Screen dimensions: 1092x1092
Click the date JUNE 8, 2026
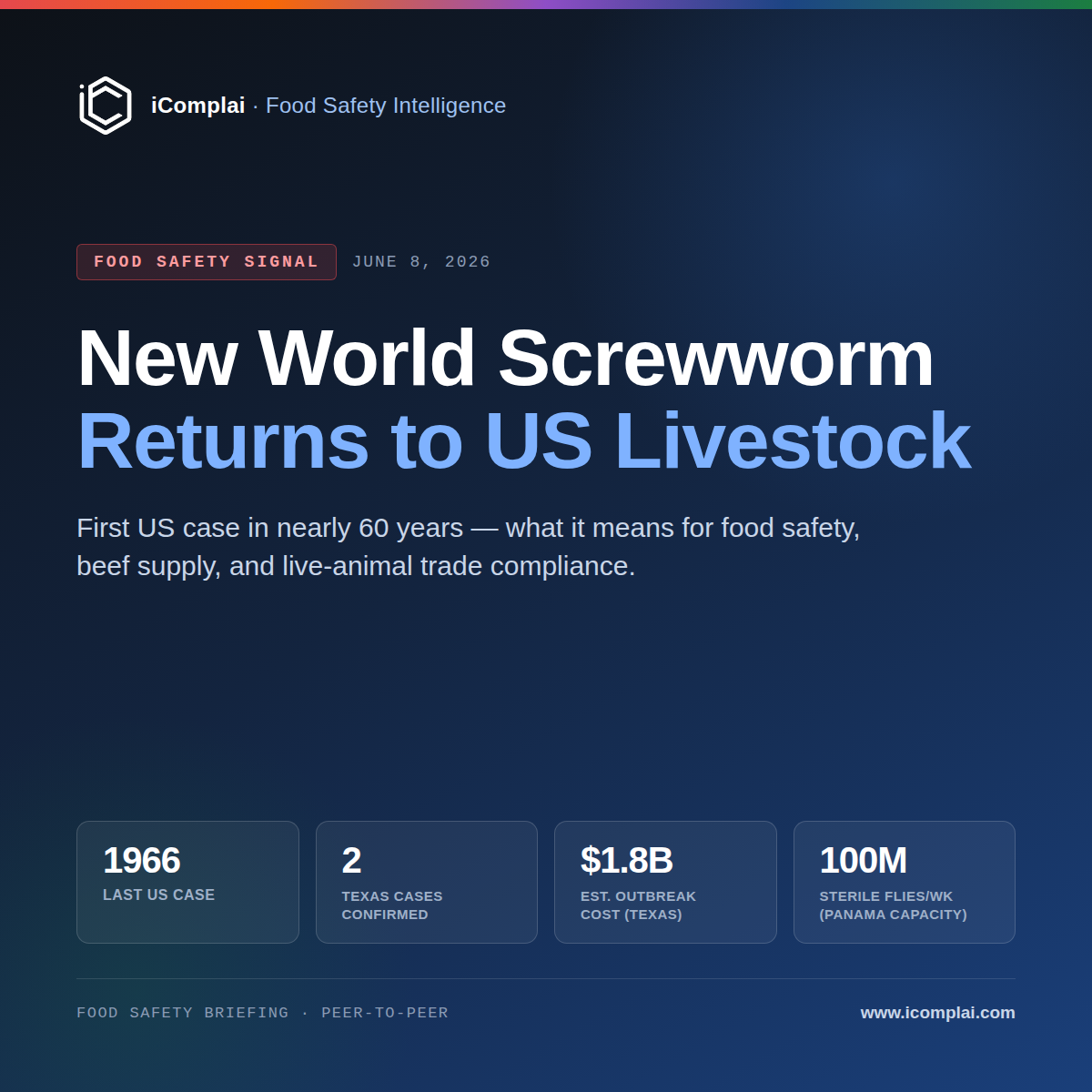point(421,262)
